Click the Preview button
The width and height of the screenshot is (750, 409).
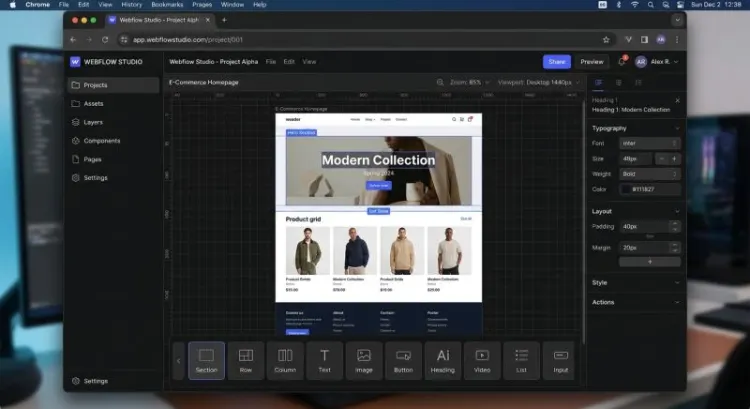[x=592, y=62]
